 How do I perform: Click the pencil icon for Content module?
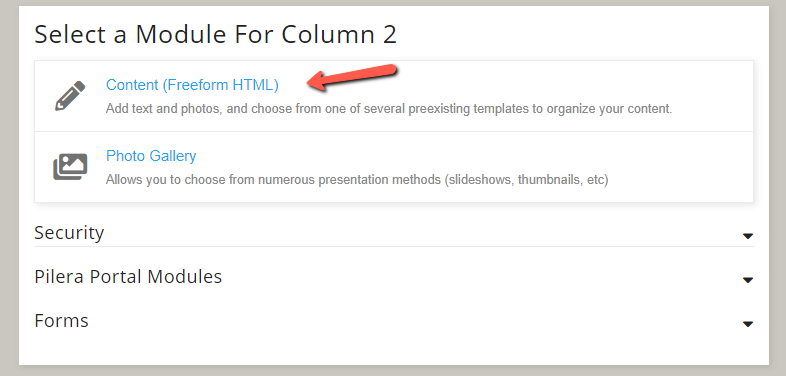70,96
